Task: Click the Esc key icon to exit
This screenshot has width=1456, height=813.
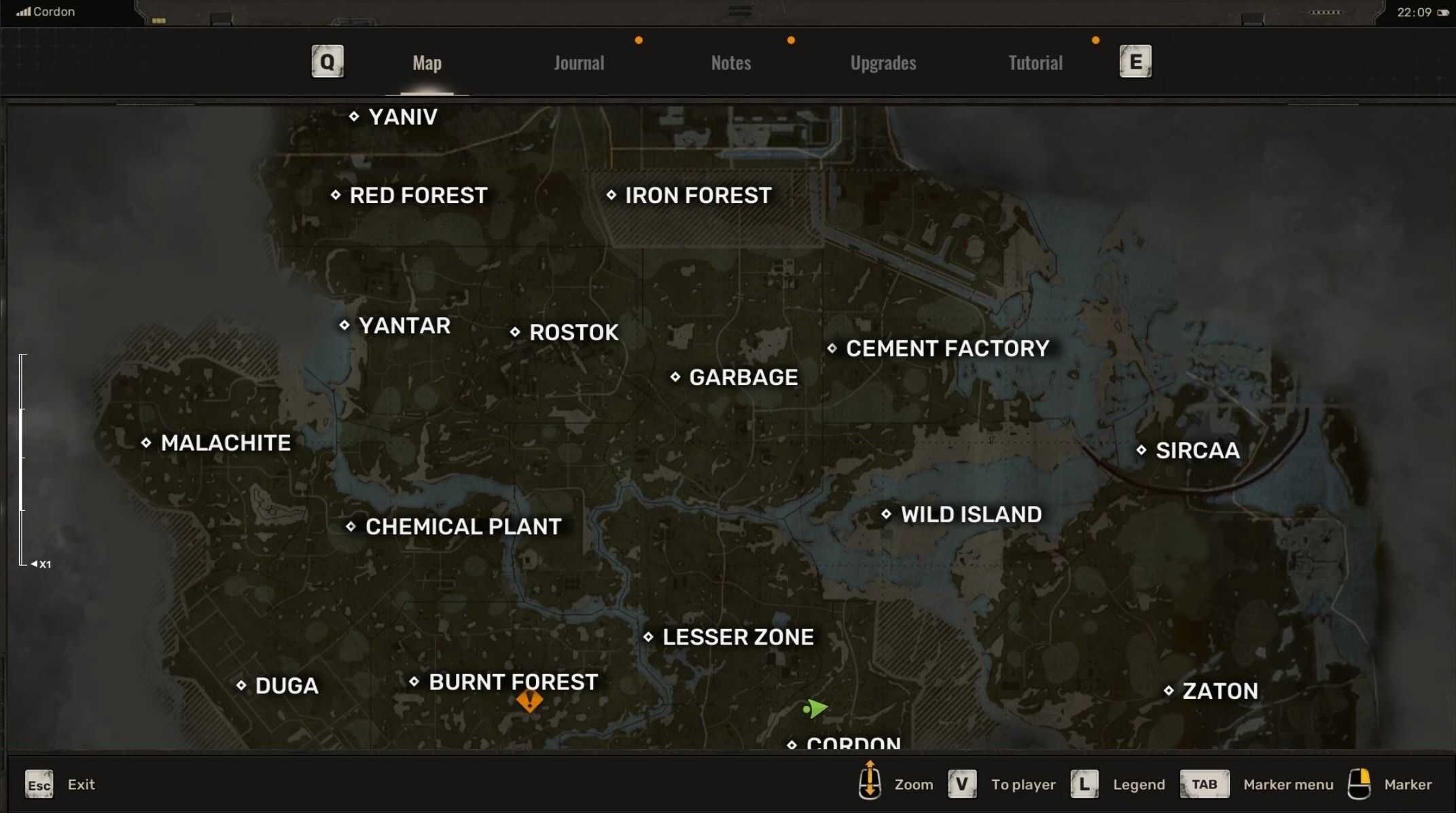Action: [39, 784]
